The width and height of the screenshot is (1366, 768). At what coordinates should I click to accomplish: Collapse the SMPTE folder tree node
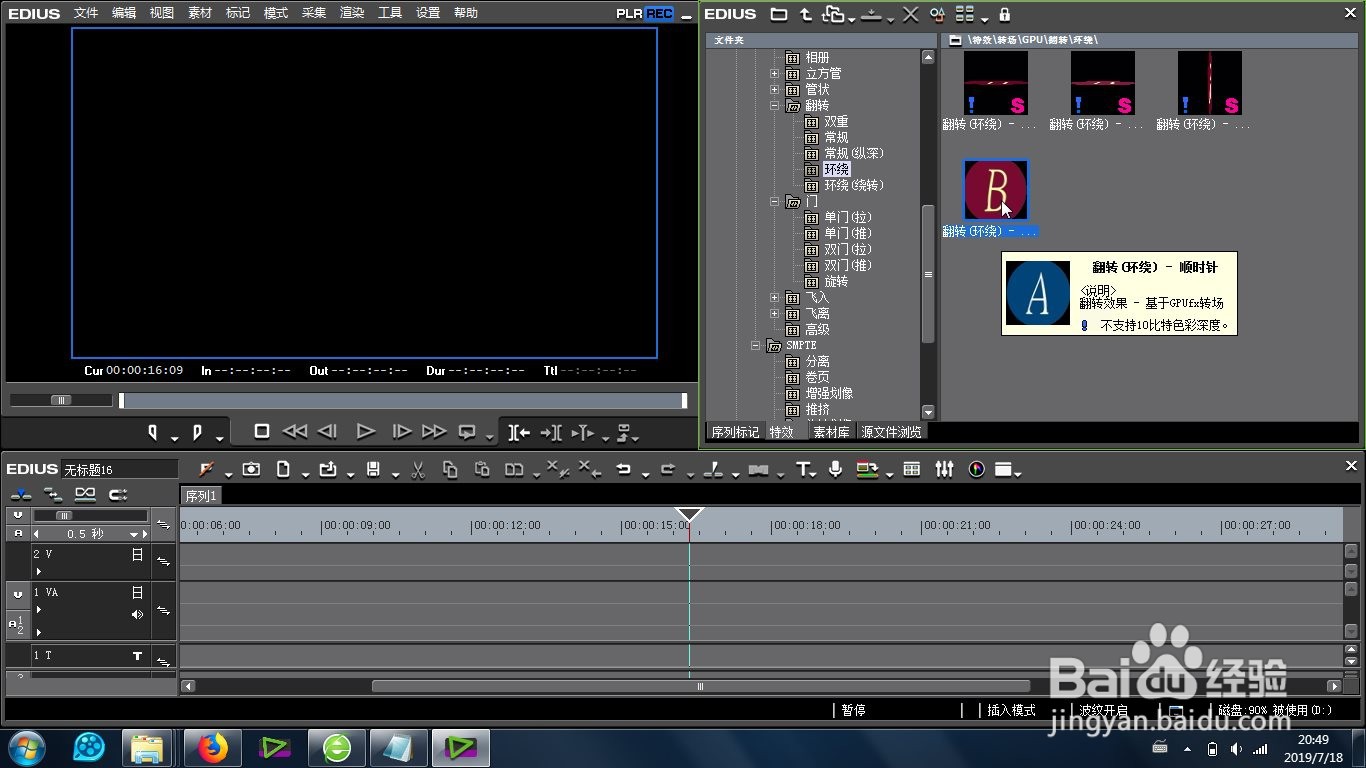point(755,346)
